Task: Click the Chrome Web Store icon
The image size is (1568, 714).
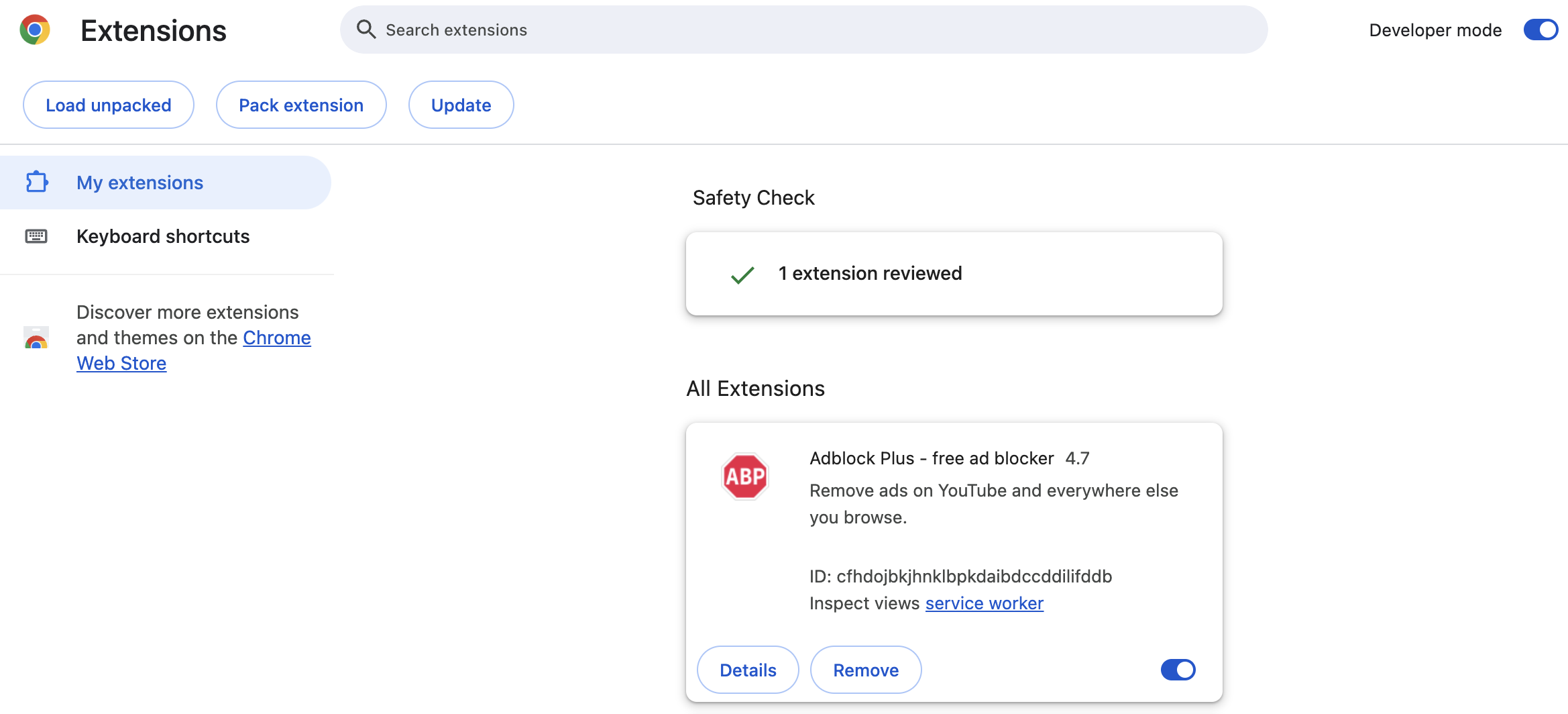Action: pos(36,338)
